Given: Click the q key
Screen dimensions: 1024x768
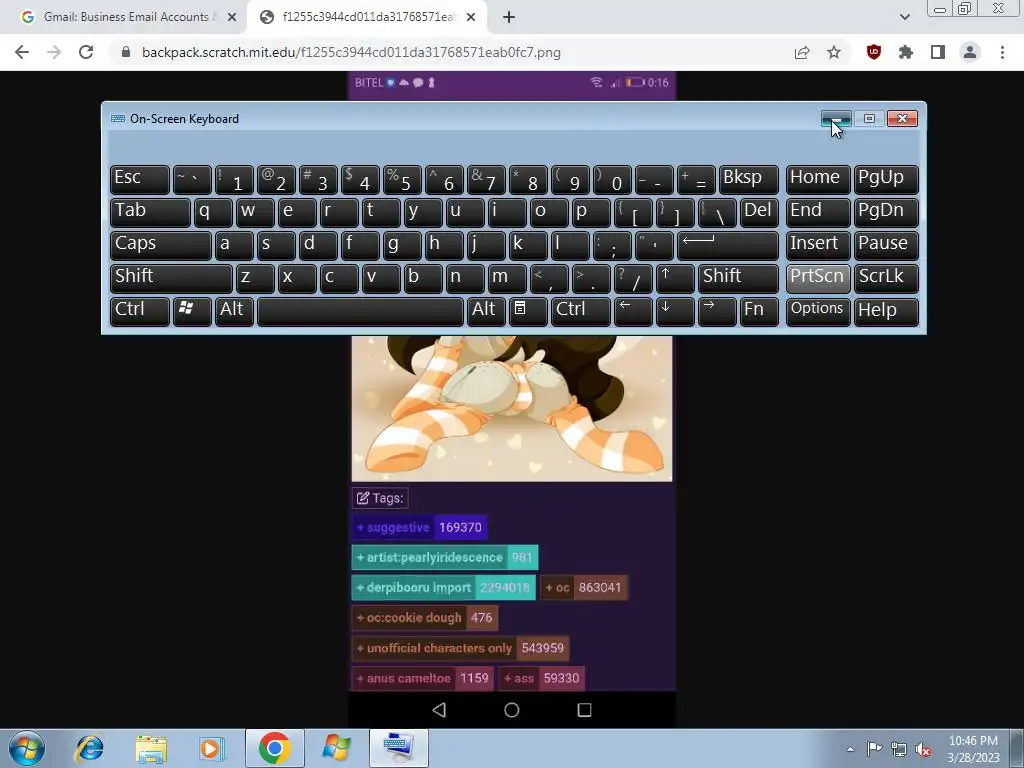Looking at the screenshot, I should coord(213,212).
